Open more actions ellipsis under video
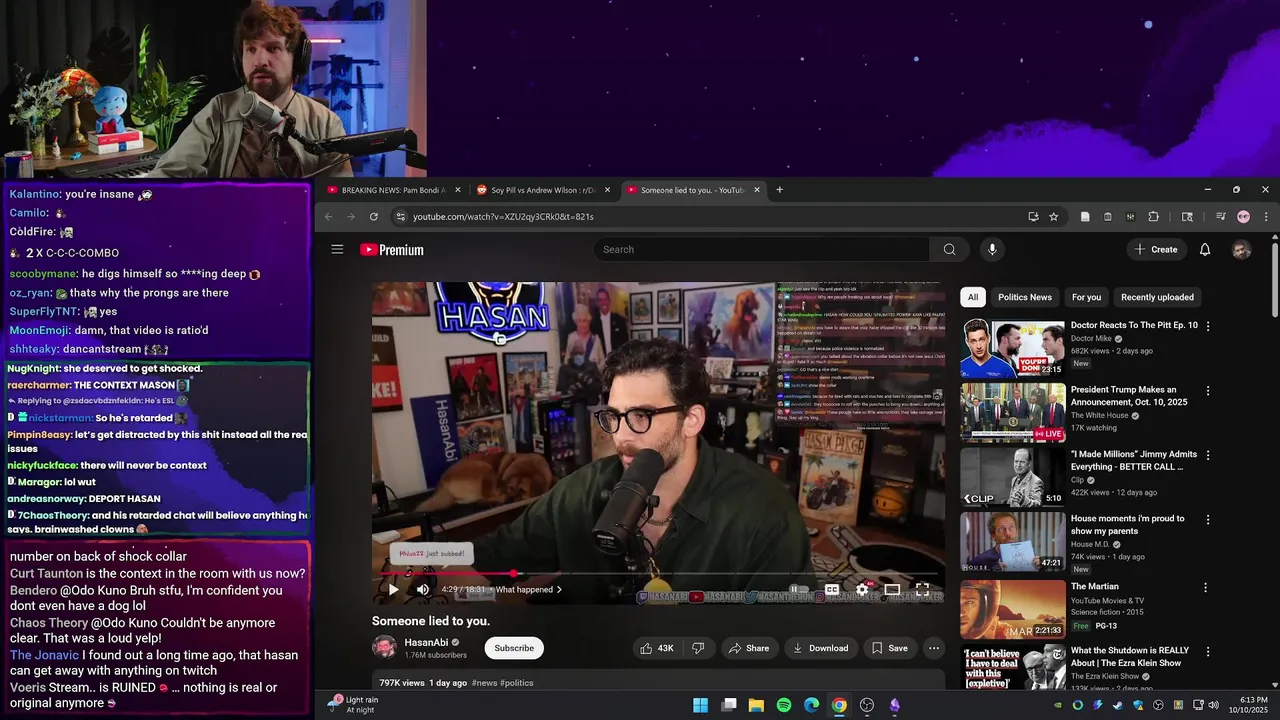1280x720 pixels. coord(934,648)
